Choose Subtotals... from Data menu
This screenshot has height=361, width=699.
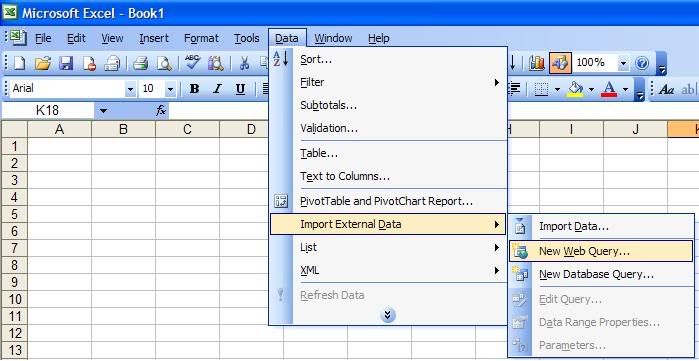[388, 105]
